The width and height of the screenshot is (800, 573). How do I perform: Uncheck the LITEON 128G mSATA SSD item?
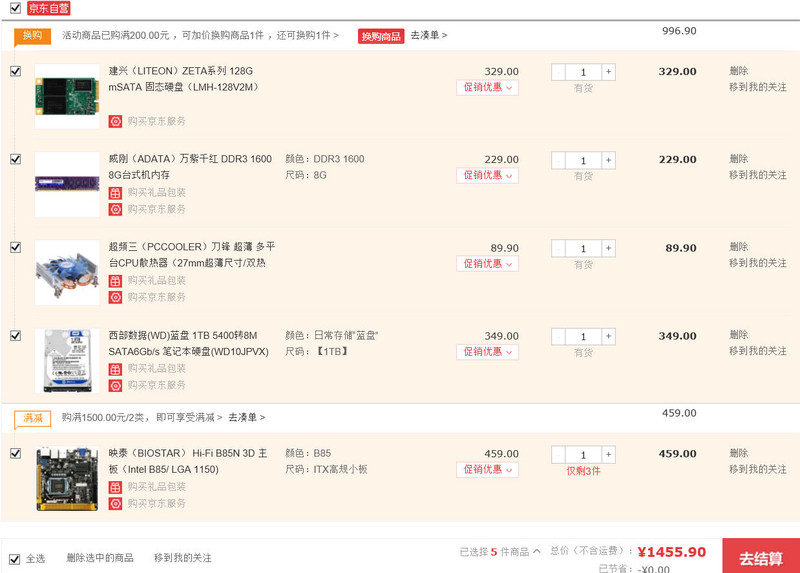[15, 71]
